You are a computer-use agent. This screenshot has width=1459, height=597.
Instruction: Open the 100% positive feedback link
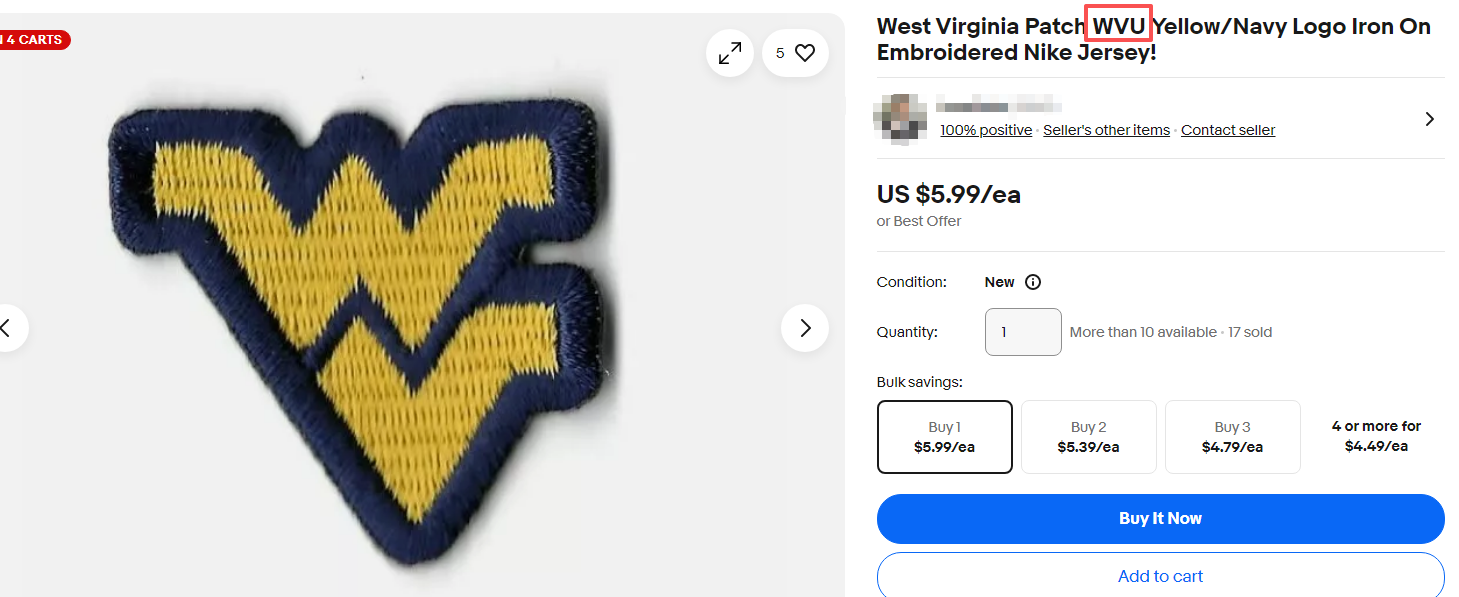[985, 129]
